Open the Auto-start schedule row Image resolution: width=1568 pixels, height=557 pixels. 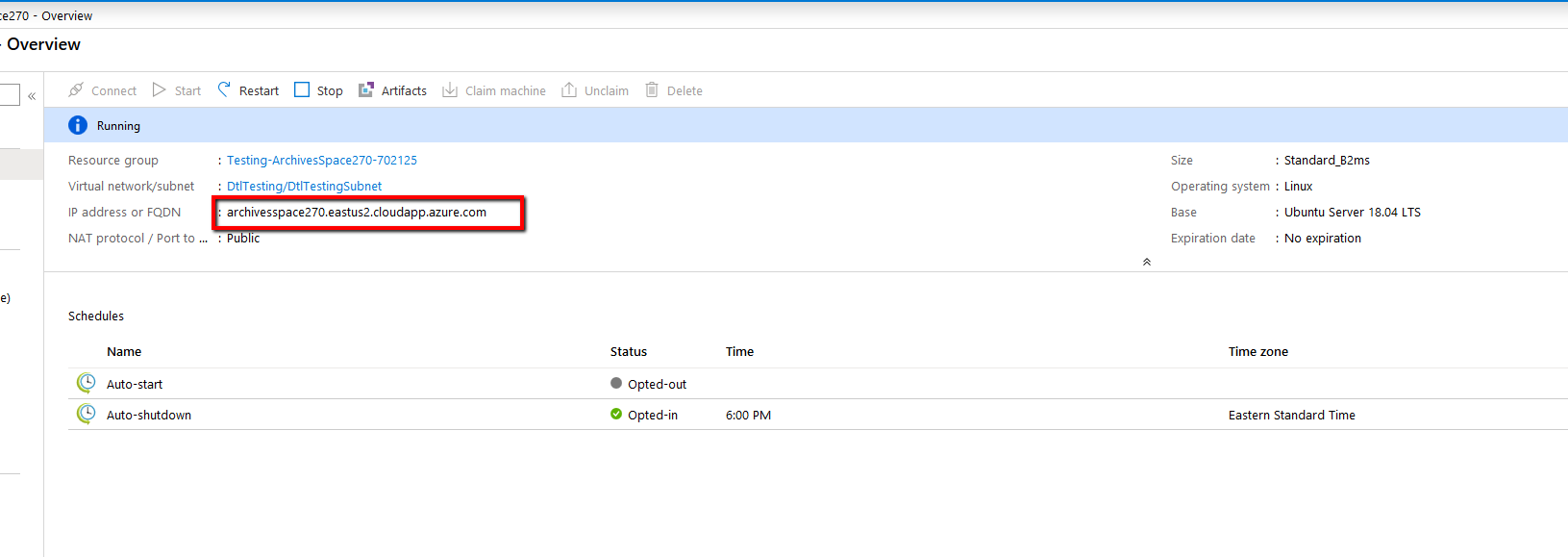135,384
